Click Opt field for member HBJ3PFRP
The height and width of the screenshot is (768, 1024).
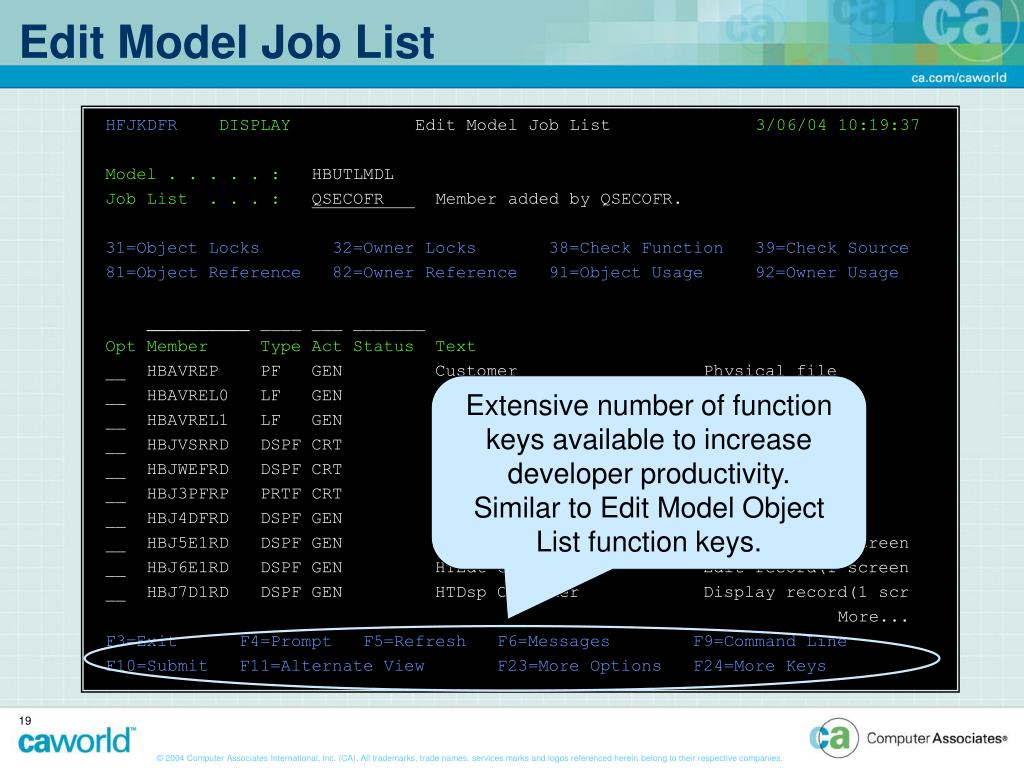(116, 494)
